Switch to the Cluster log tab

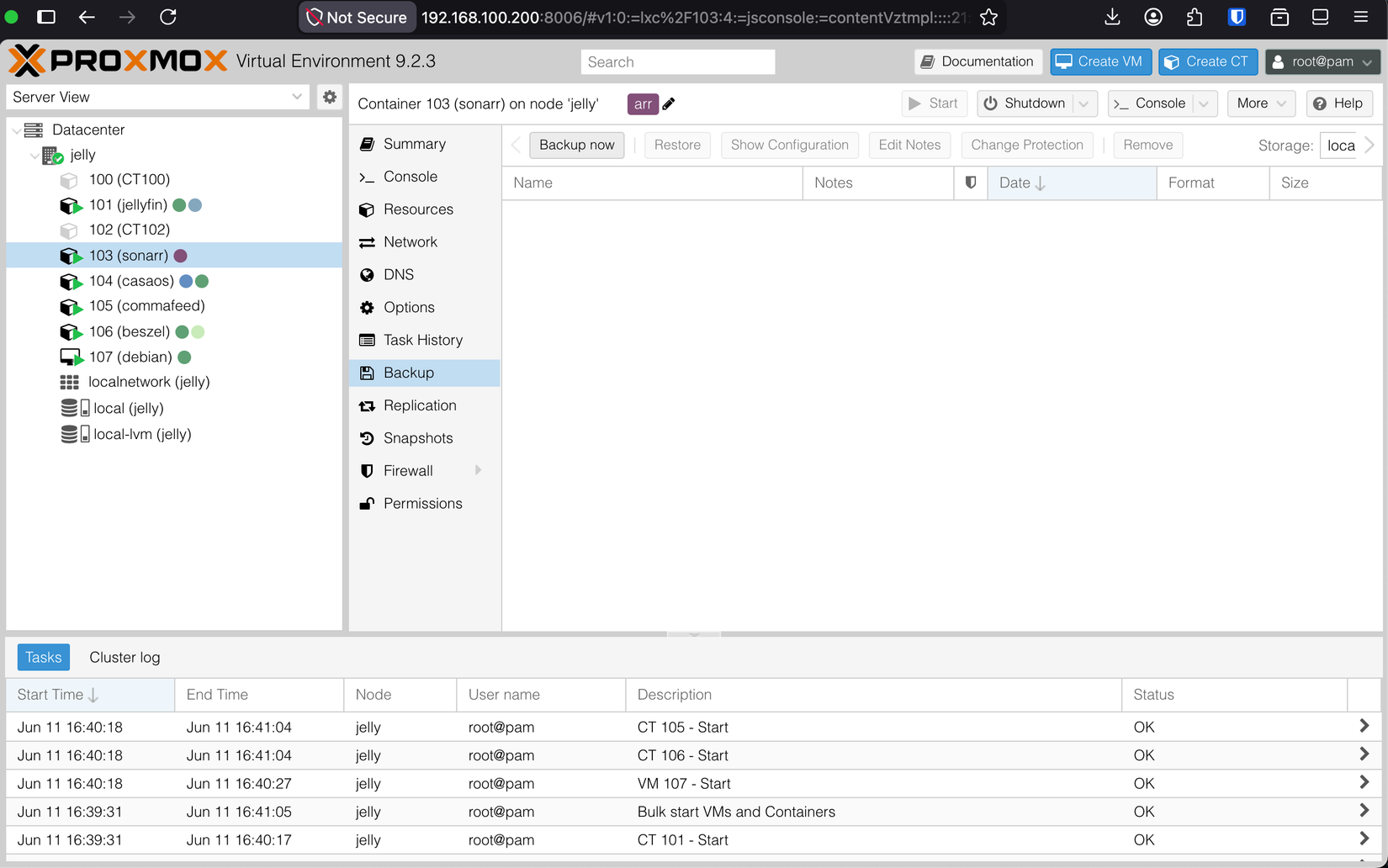click(x=124, y=657)
